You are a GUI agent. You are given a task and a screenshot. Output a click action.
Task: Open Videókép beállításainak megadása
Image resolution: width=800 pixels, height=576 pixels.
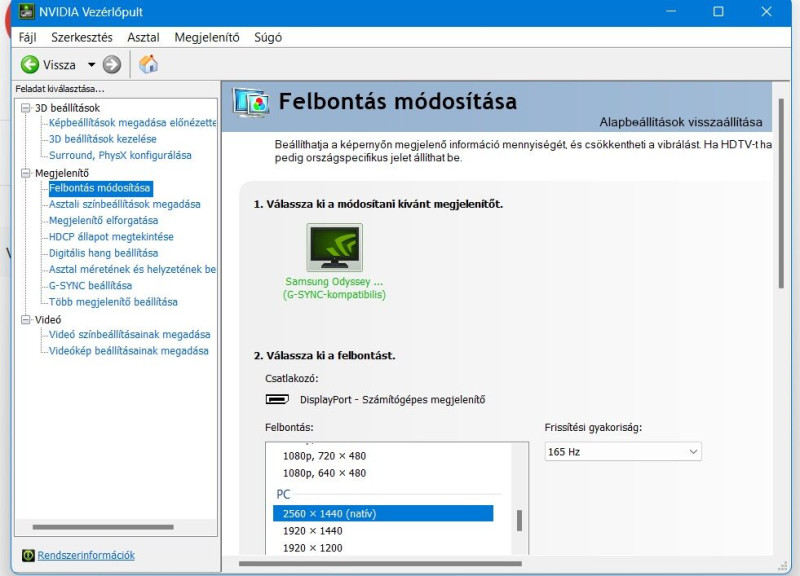point(129,351)
